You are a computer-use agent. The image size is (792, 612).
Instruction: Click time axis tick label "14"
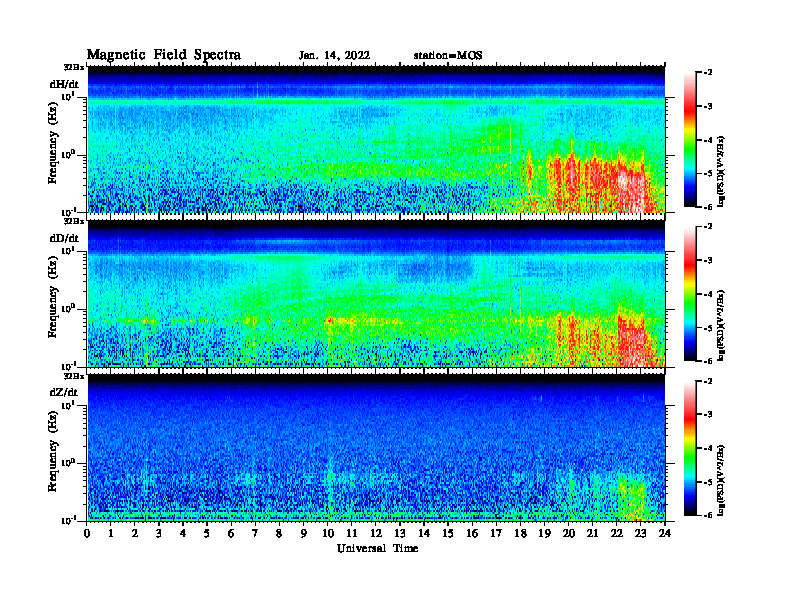tap(424, 533)
